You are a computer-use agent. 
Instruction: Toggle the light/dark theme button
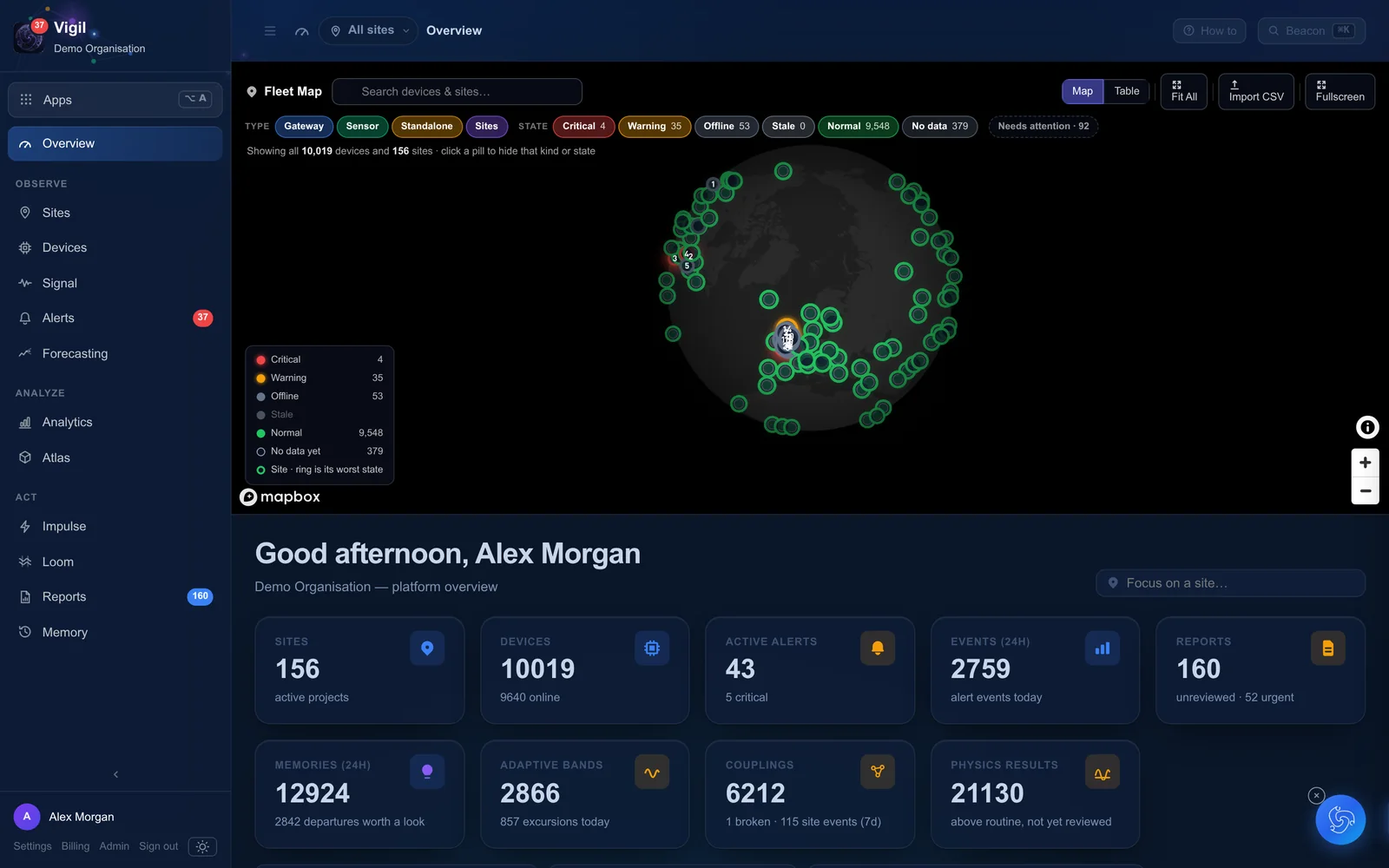pyautogui.click(x=202, y=846)
